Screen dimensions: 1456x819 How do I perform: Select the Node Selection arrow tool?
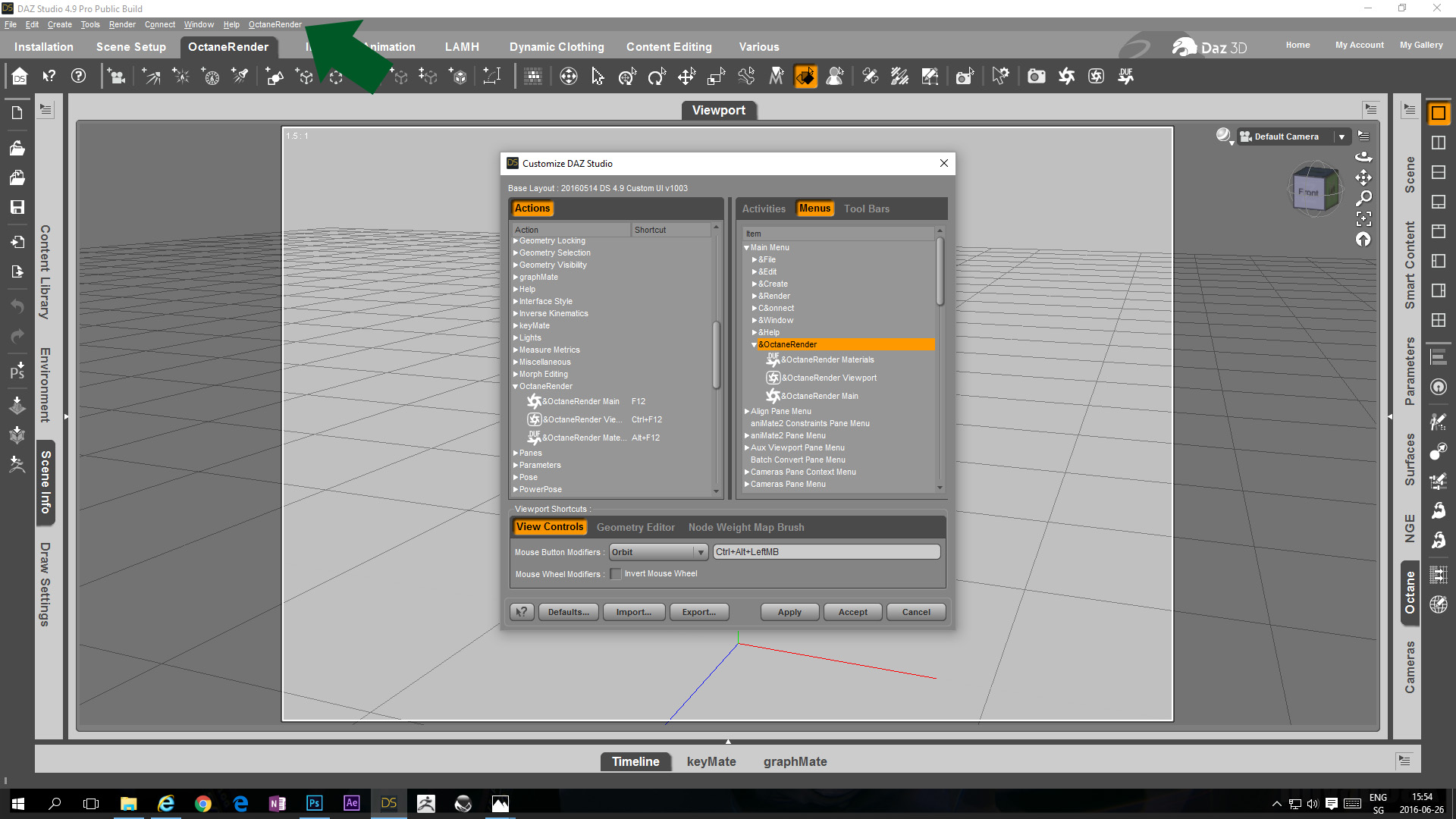(598, 76)
